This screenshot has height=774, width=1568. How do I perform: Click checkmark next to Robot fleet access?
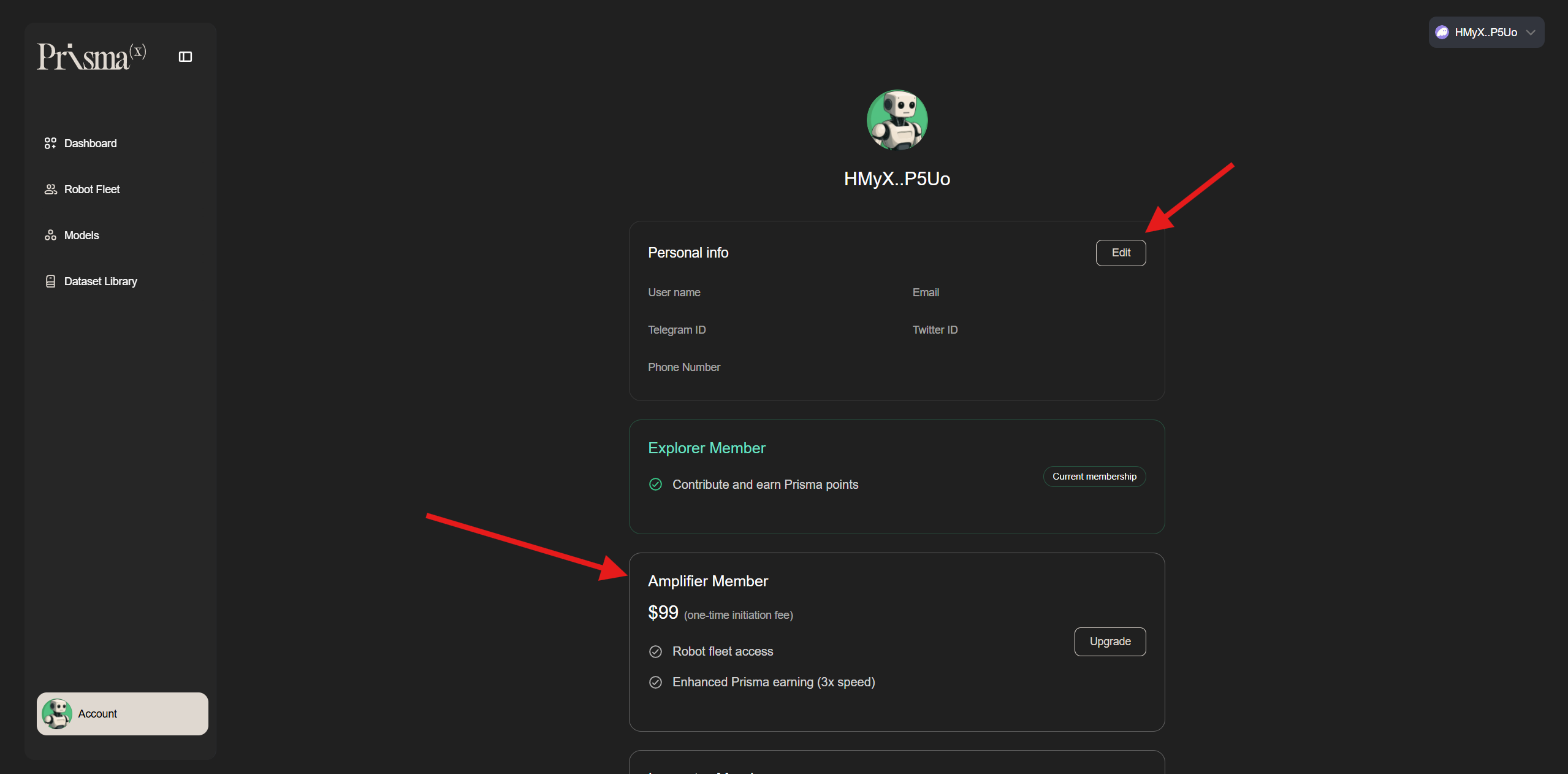(x=655, y=651)
